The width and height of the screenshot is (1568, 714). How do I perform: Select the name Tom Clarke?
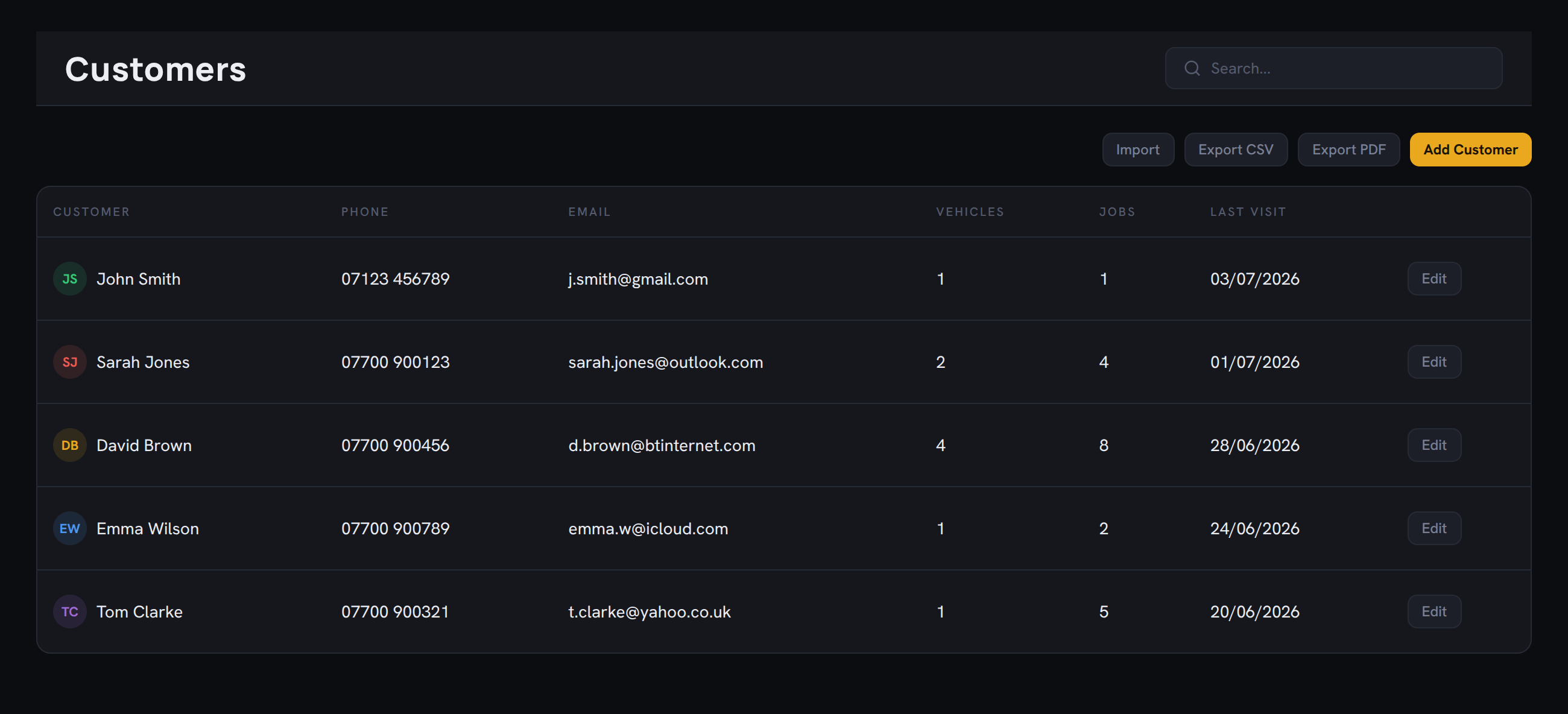coord(139,611)
